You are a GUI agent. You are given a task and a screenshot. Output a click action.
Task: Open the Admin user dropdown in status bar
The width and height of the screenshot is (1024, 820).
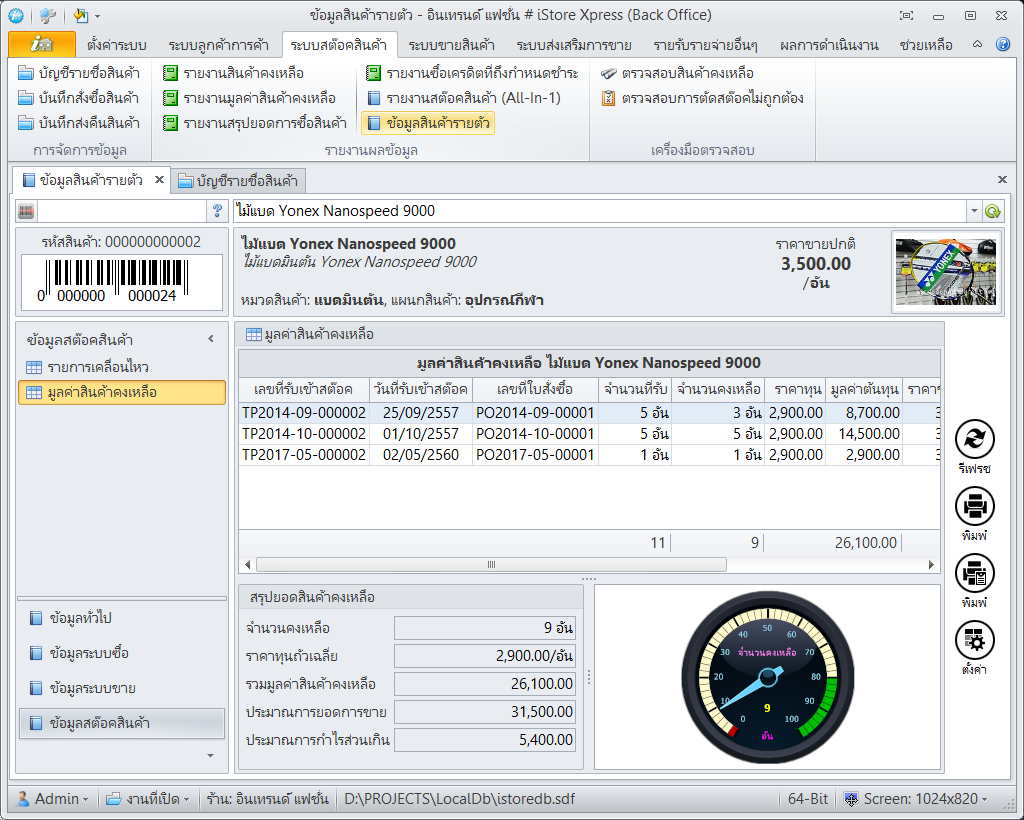52,798
